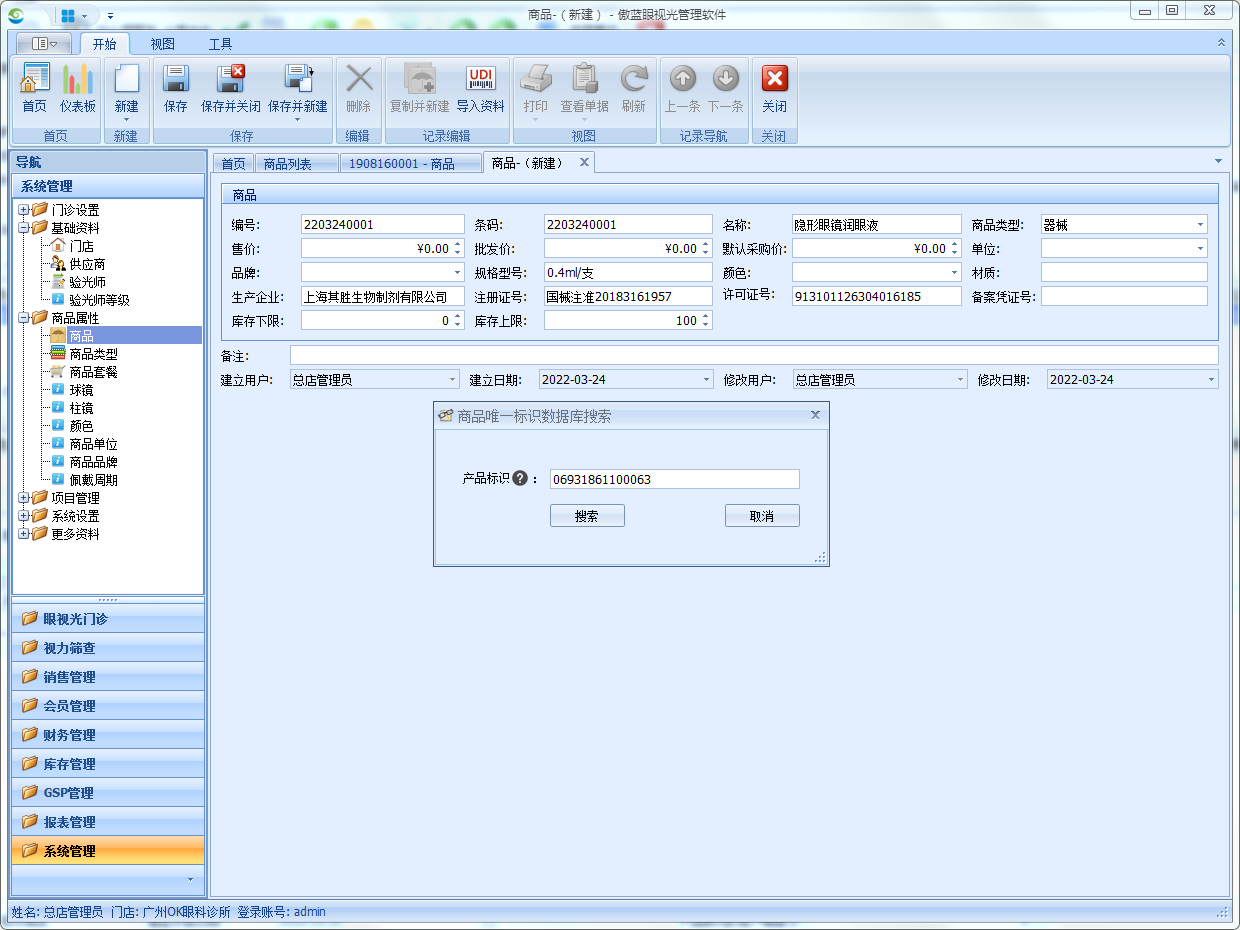Select 验光师 in navigation tree
Viewport: 1240px width, 930px height.
[87, 282]
